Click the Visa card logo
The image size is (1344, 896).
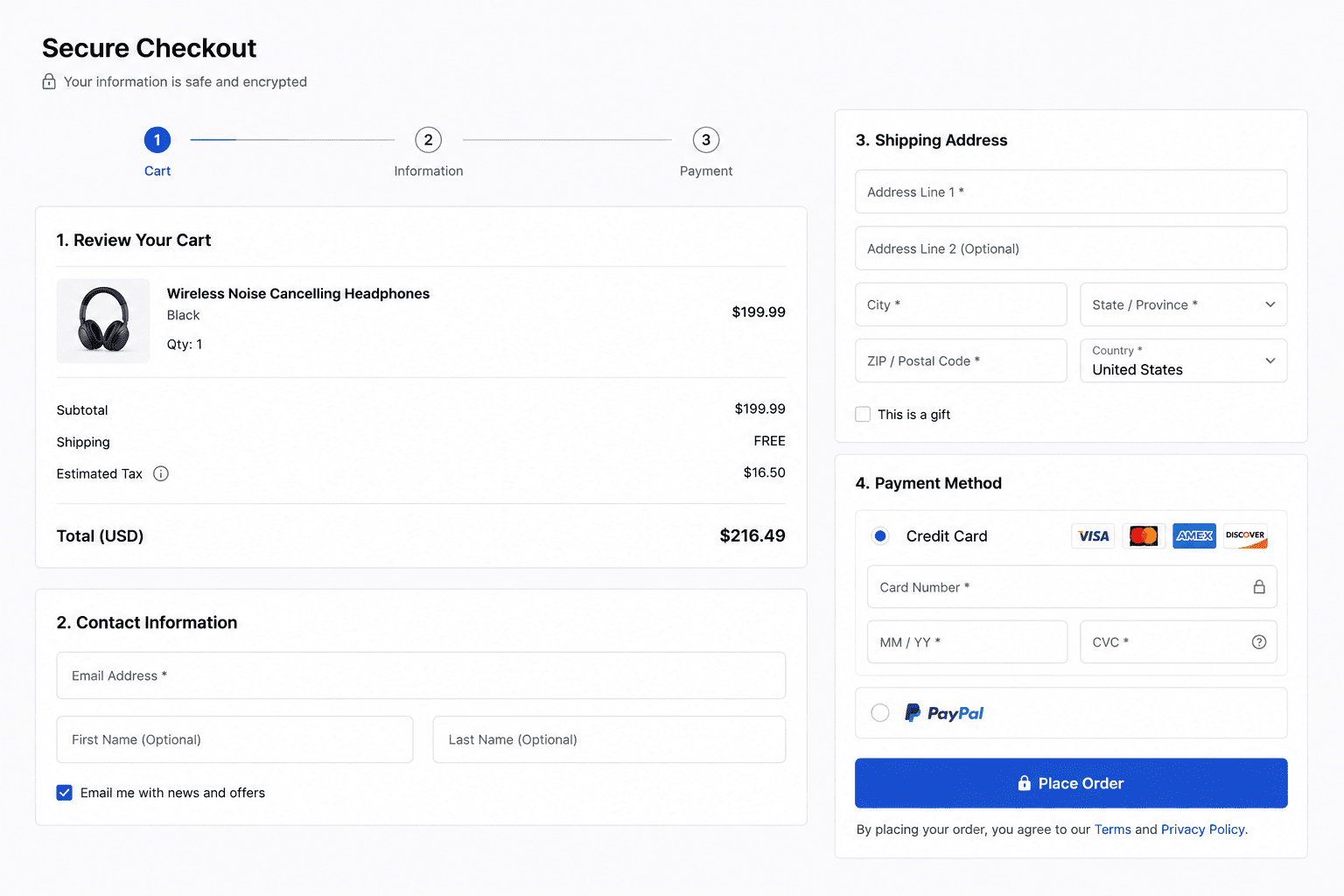coord(1093,535)
